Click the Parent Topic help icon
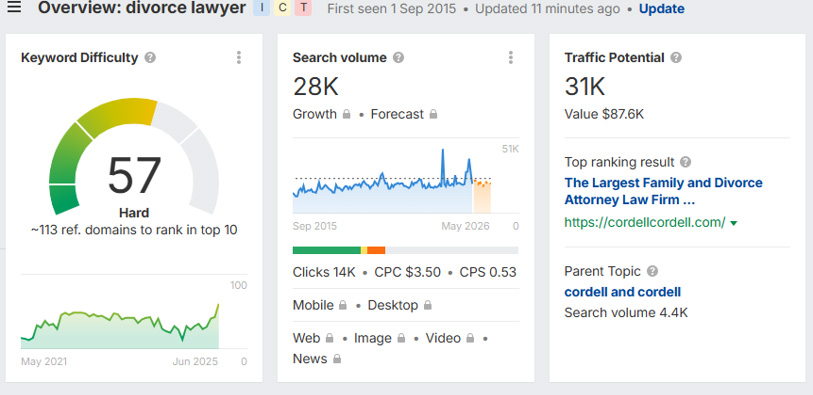The height and width of the screenshot is (395, 813). point(652,271)
